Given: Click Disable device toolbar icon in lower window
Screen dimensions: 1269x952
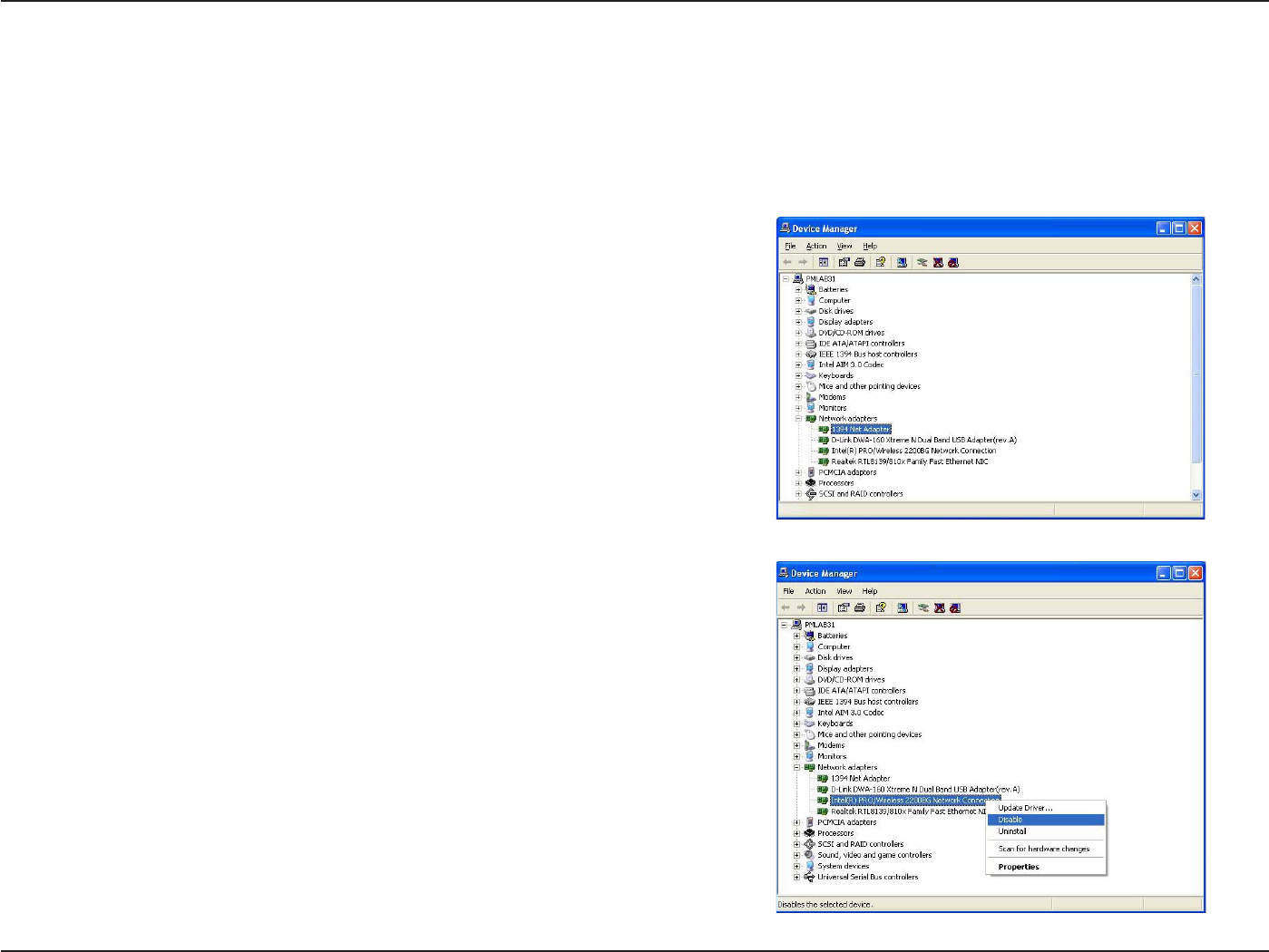Looking at the screenshot, I should [x=954, y=607].
